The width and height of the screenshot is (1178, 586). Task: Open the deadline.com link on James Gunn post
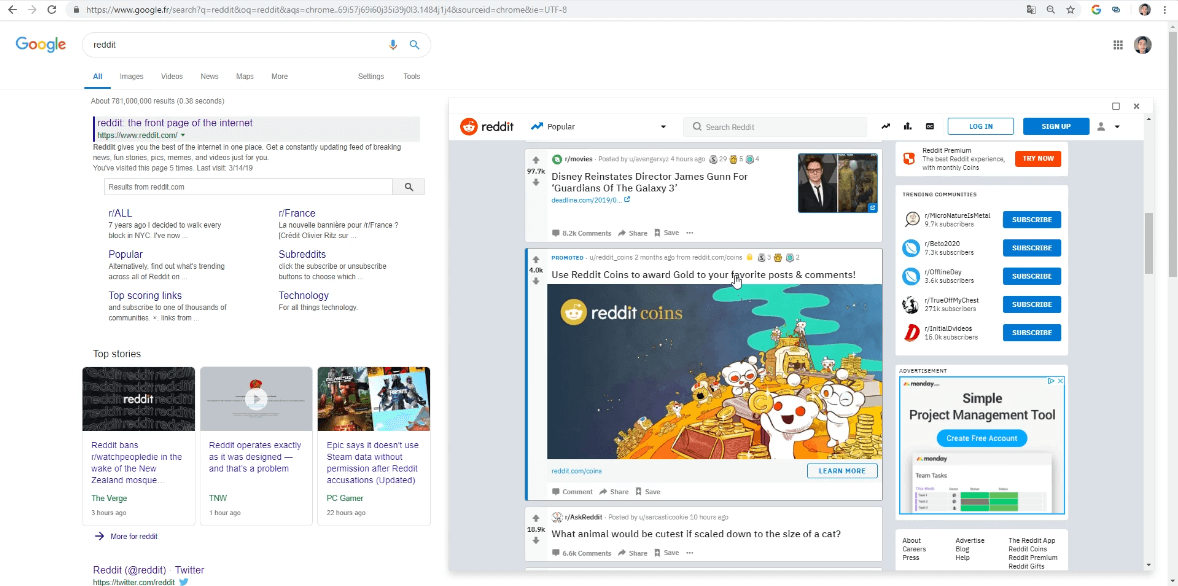(591, 201)
